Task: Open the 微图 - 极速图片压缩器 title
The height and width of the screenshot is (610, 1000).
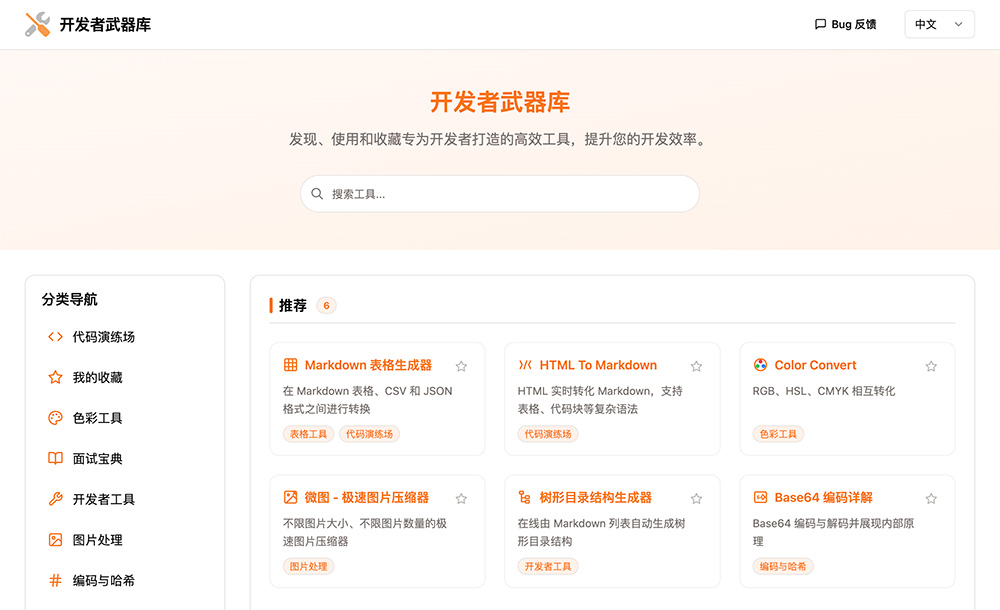Action: (x=367, y=497)
